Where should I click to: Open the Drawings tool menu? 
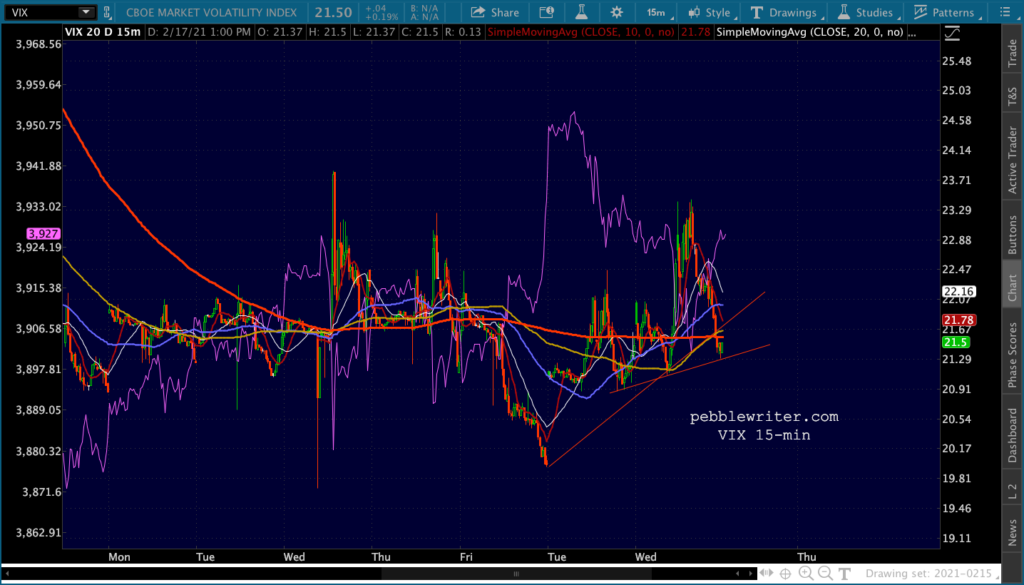tap(783, 12)
